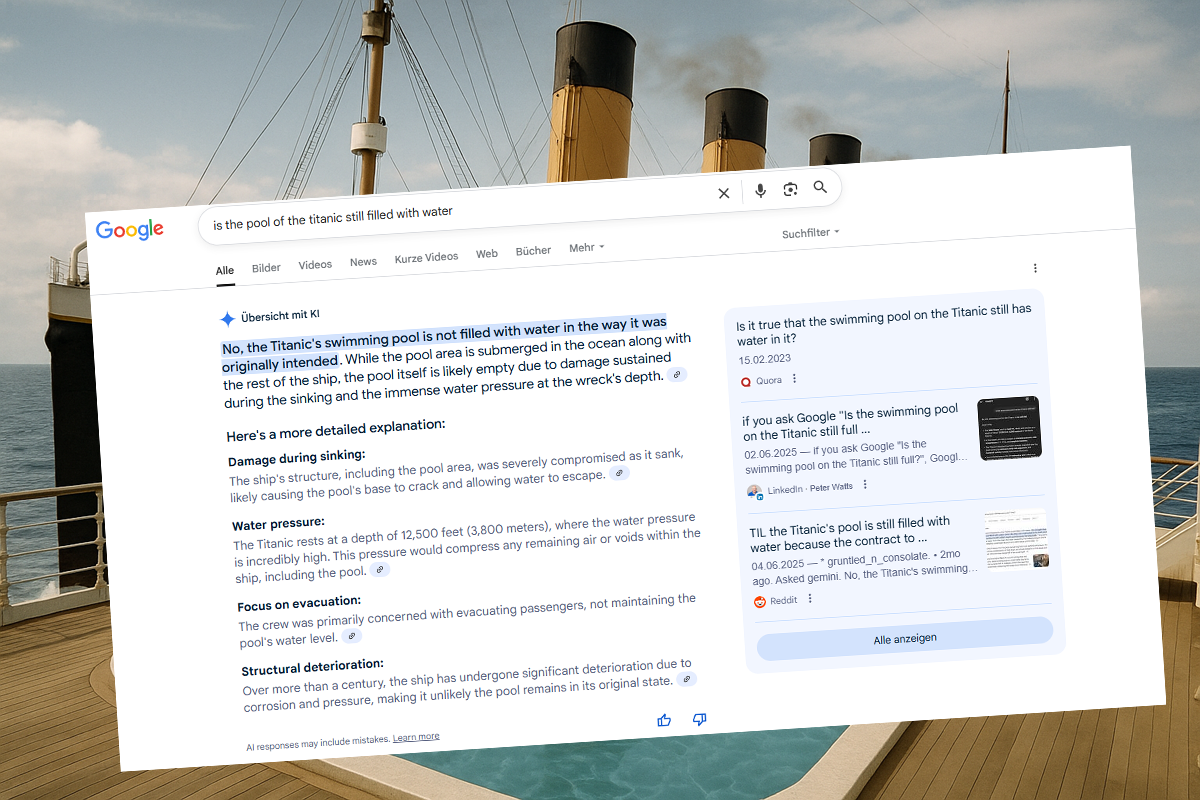Open the "TIL the Titanic's pool" Reddit result
The width and height of the screenshot is (1200, 800).
click(x=850, y=533)
